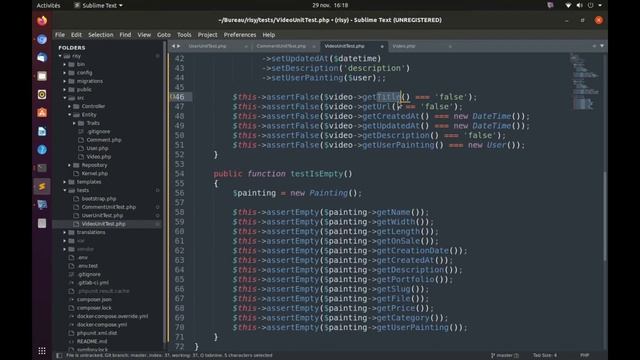Open the Sublime Text app menu in top bar

point(98,5)
